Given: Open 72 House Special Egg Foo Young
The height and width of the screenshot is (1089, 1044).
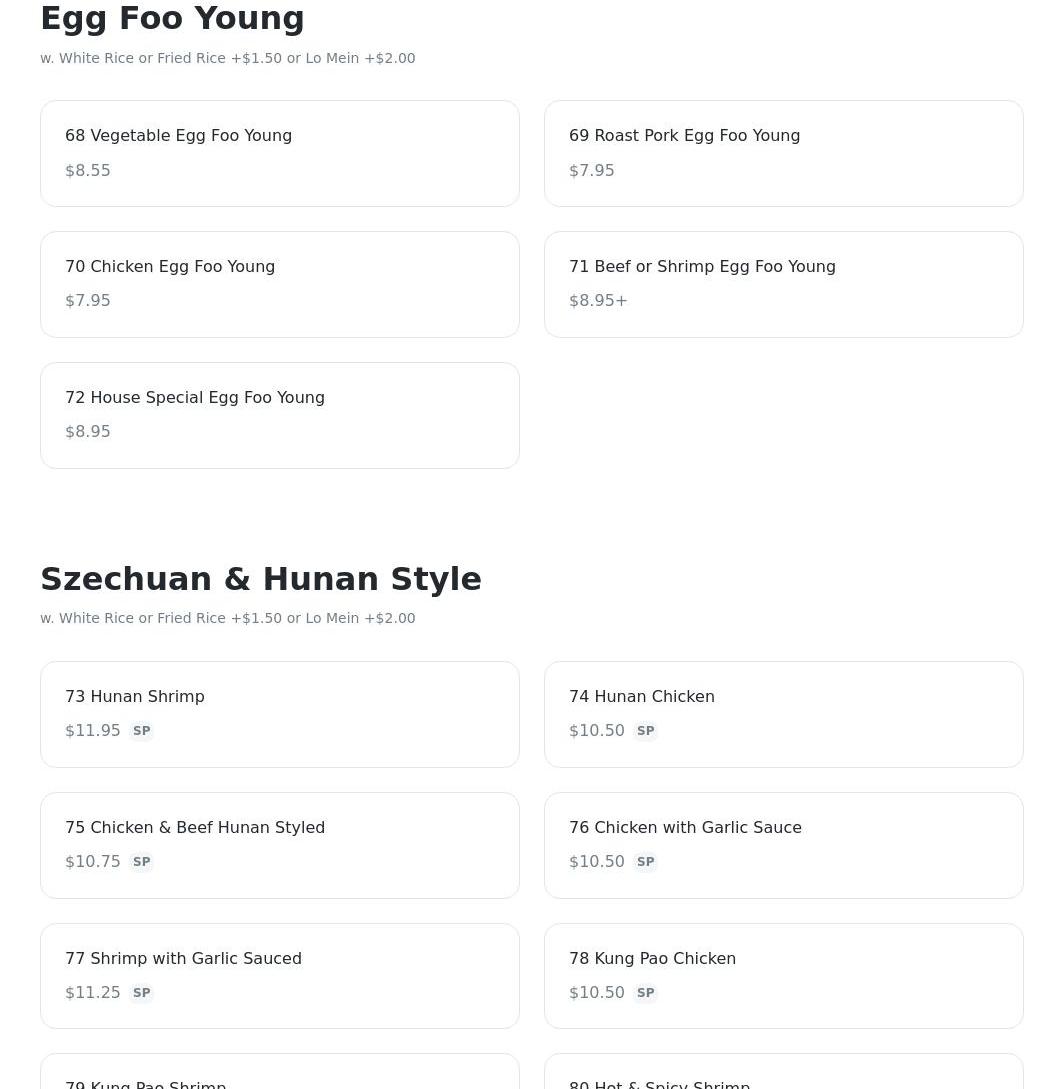Looking at the screenshot, I should coord(279,415).
